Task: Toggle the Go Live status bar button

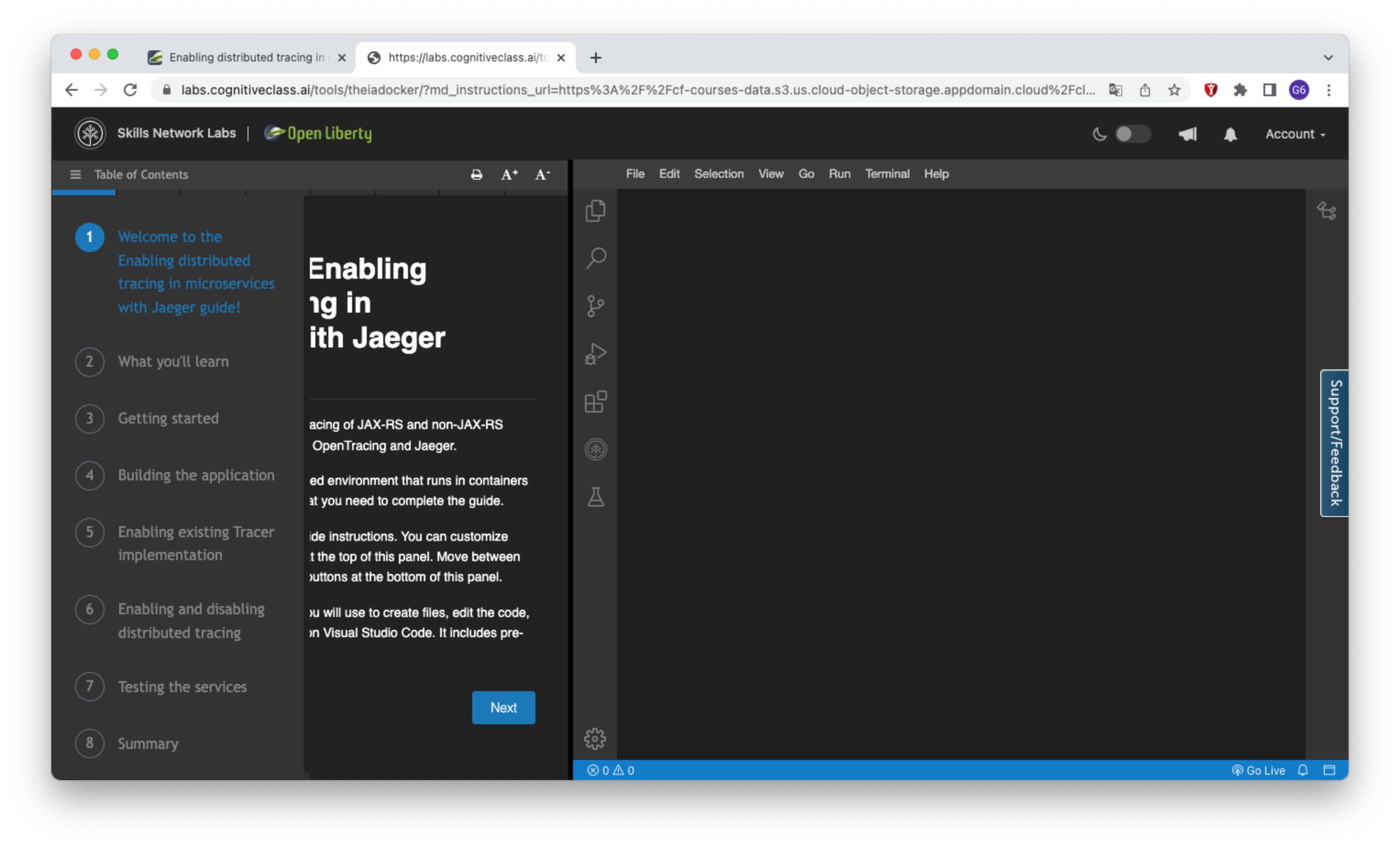Action: point(1258,770)
